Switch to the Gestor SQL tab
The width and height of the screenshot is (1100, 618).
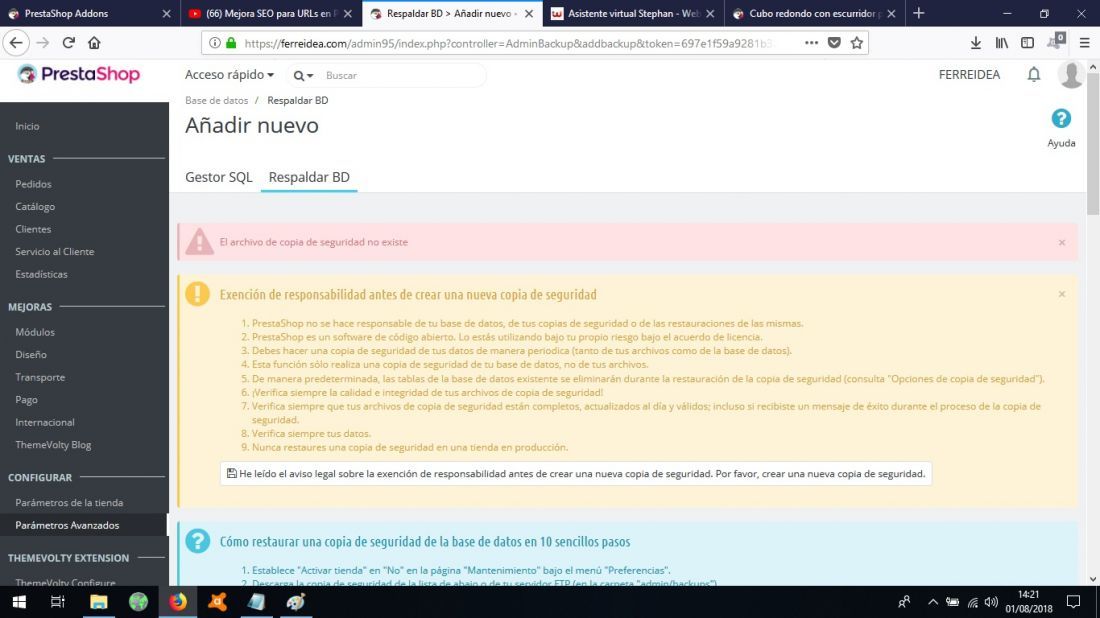click(x=218, y=177)
